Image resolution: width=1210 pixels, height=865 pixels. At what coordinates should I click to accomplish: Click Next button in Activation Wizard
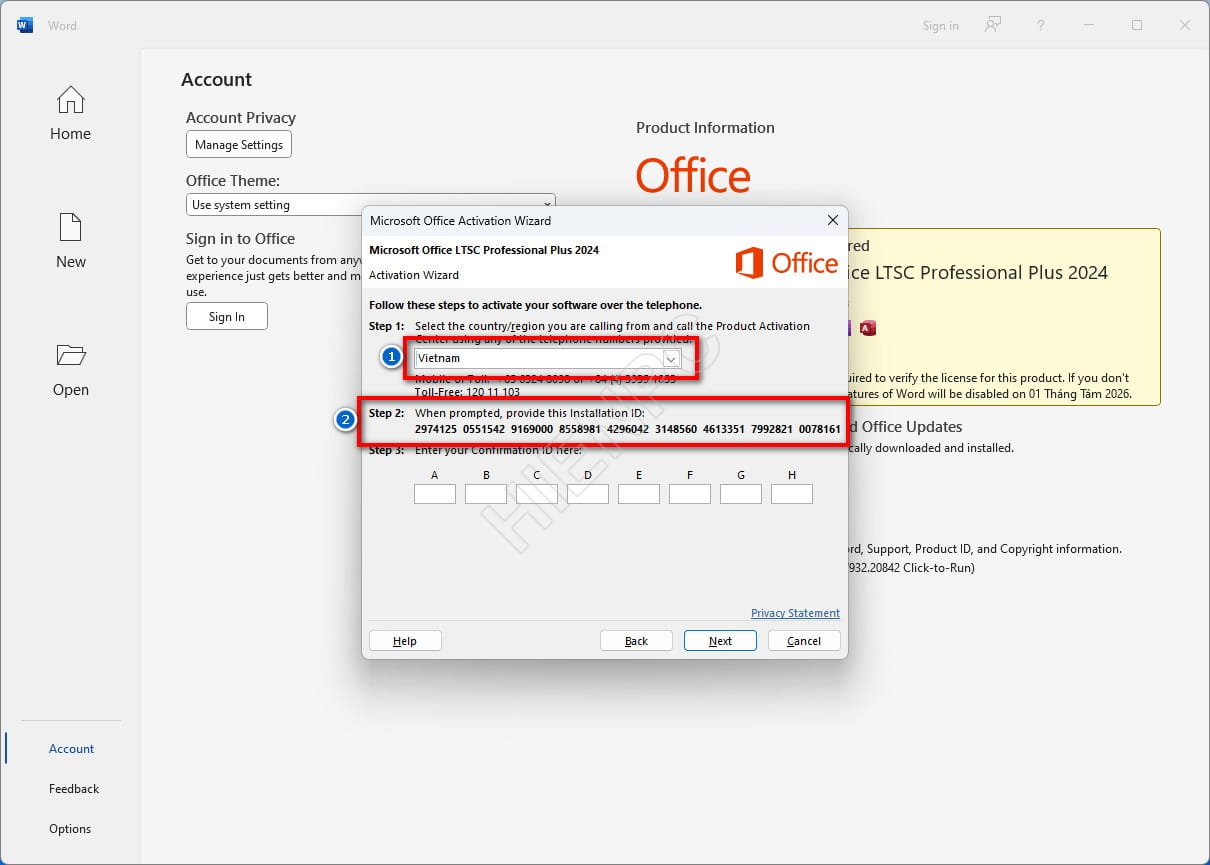pyautogui.click(x=720, y=641)
